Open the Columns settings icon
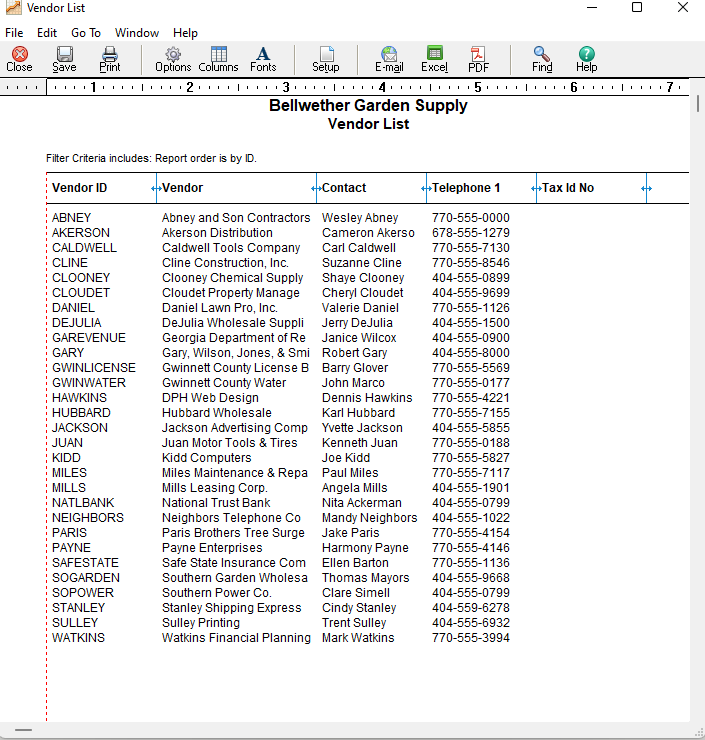This screenshot has width=705, height=740. click(x=218, y=59)
